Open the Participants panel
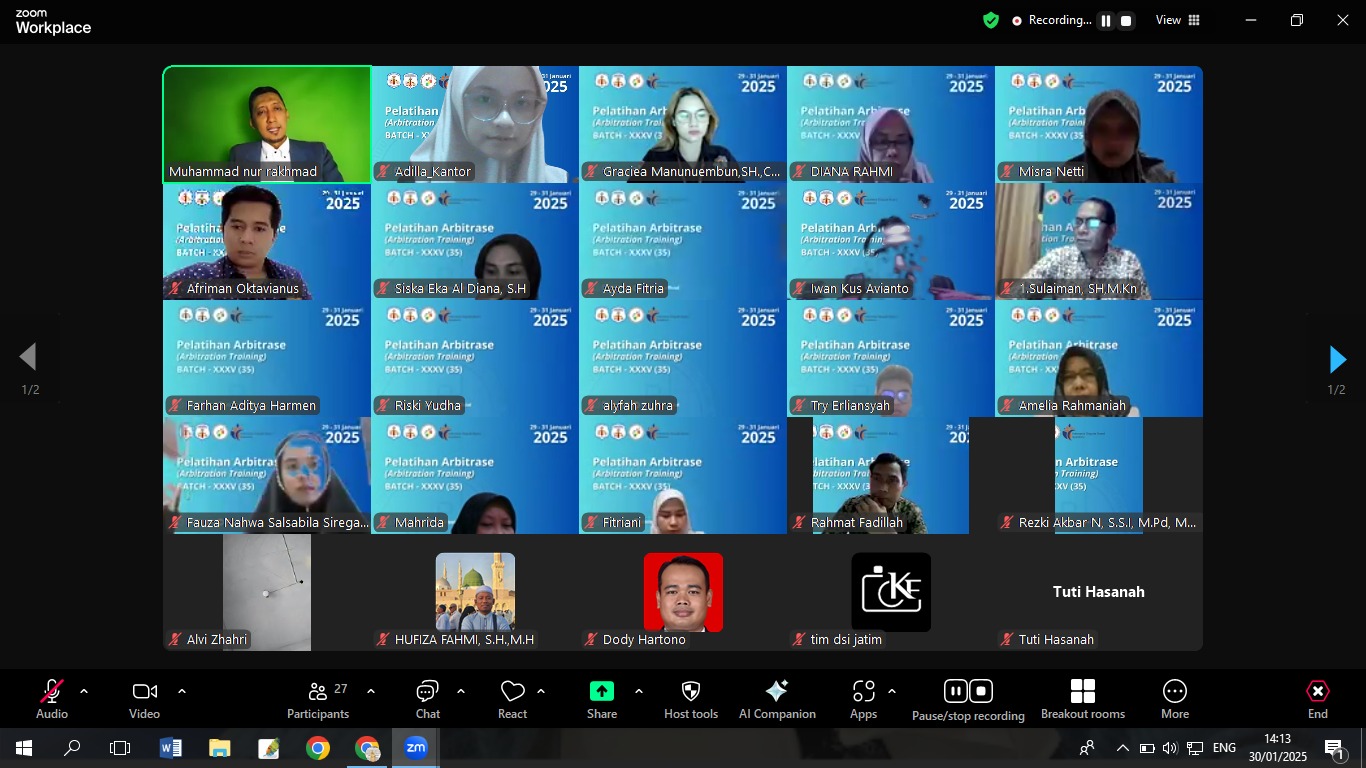Image resolution: width=1366 pixels, height=768 pixels. [x=318, y=698]
